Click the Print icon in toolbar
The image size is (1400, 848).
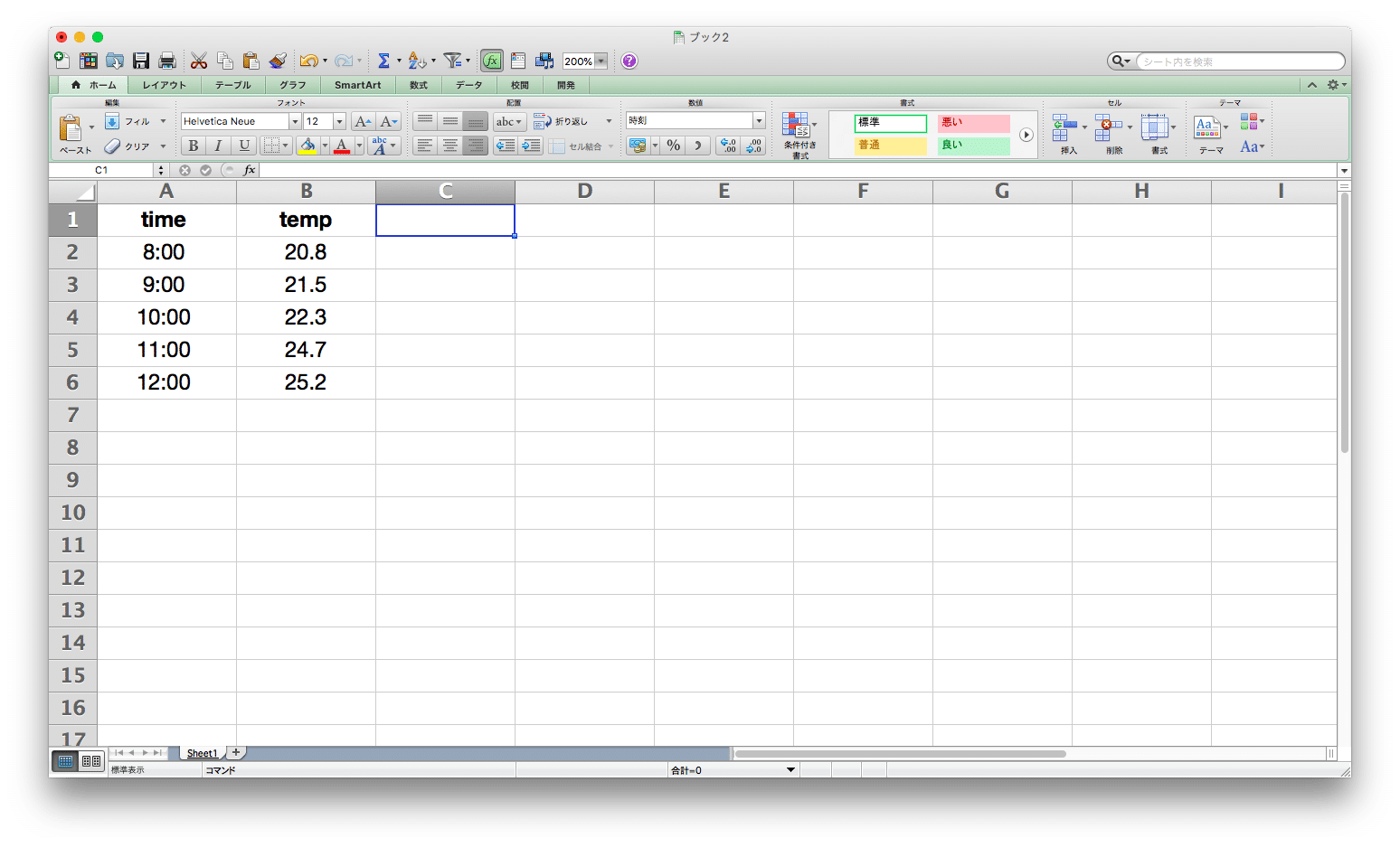pos(167,61)
